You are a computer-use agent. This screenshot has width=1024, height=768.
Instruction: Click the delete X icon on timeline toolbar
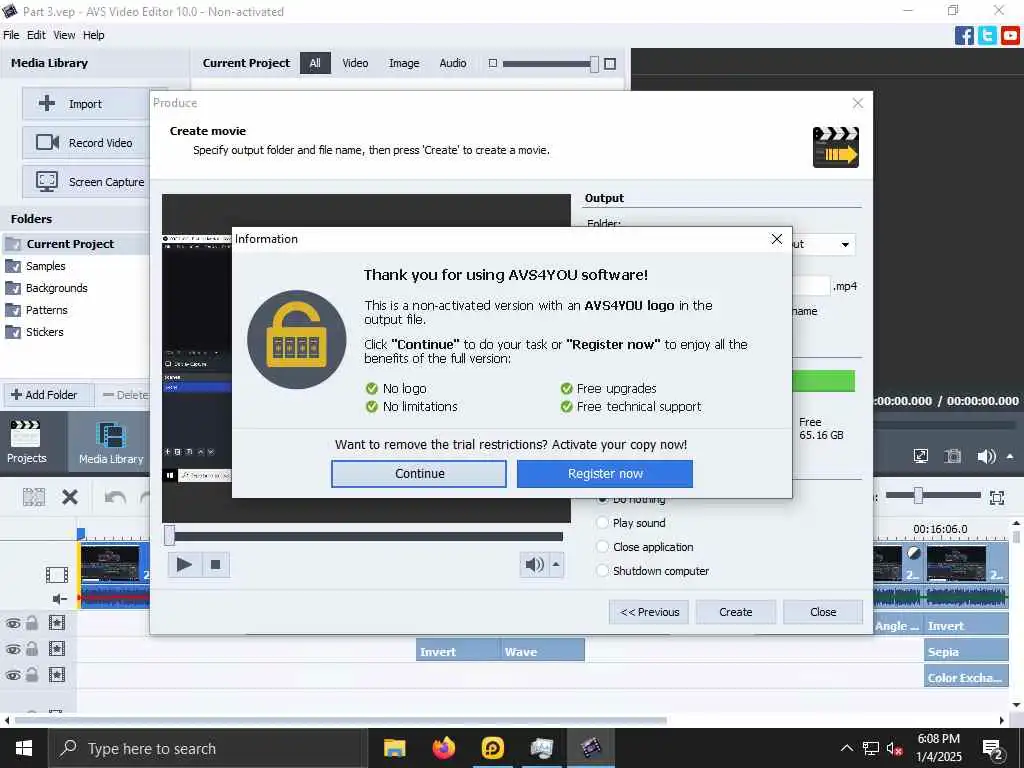[70, 498]
